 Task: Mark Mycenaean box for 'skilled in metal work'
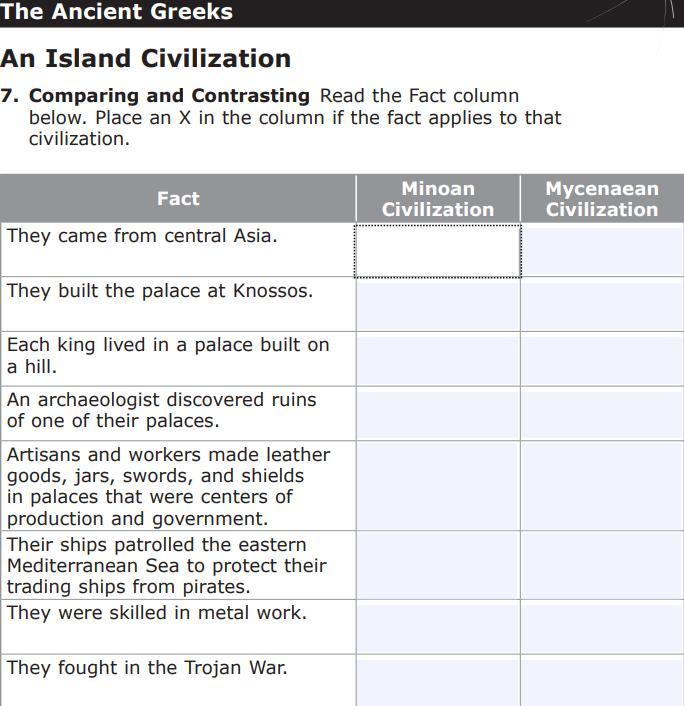(x=602, y=628)
